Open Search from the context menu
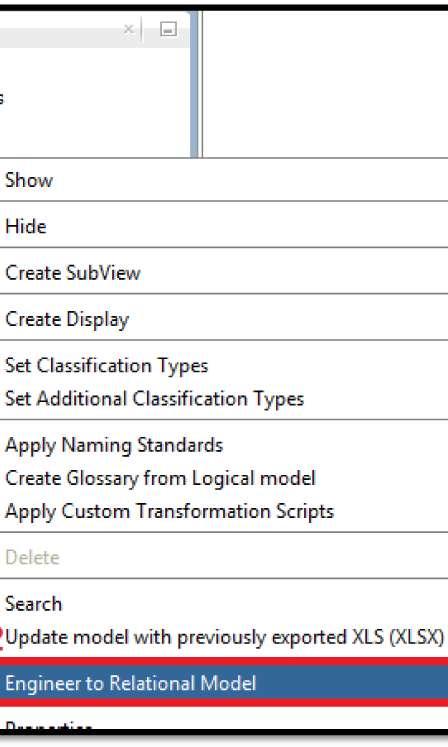This screenshot has height=747, width=448. (224, 604)
